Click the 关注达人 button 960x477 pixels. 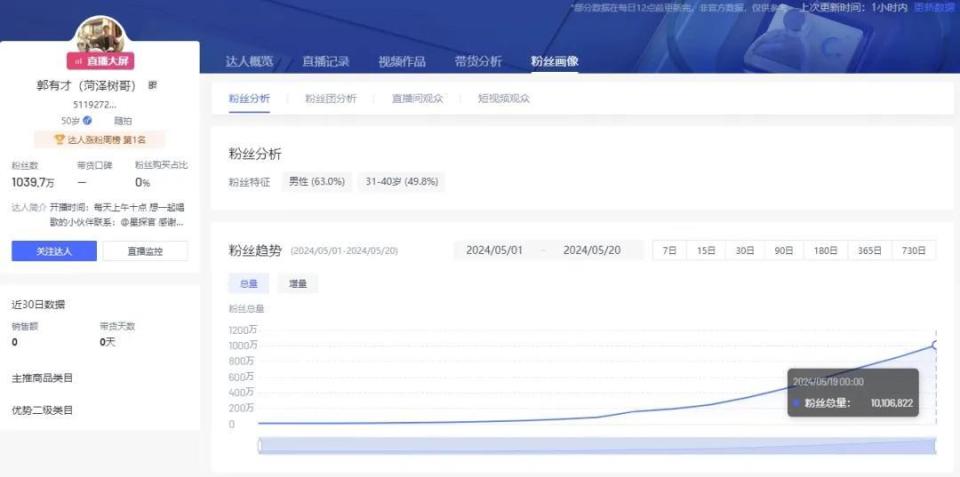point(54,251)
